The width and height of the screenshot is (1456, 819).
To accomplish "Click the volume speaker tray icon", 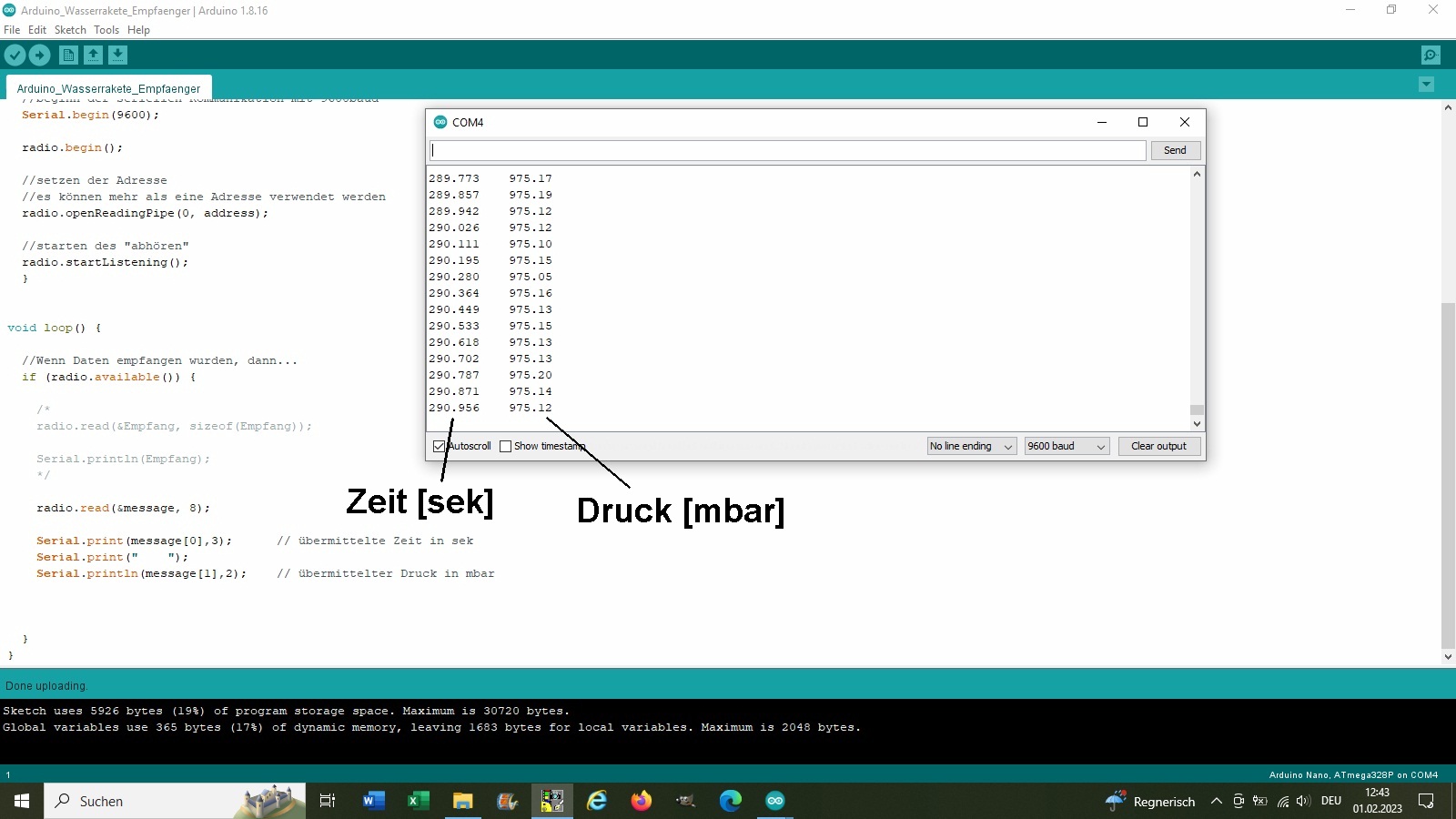I will 1303,801.
